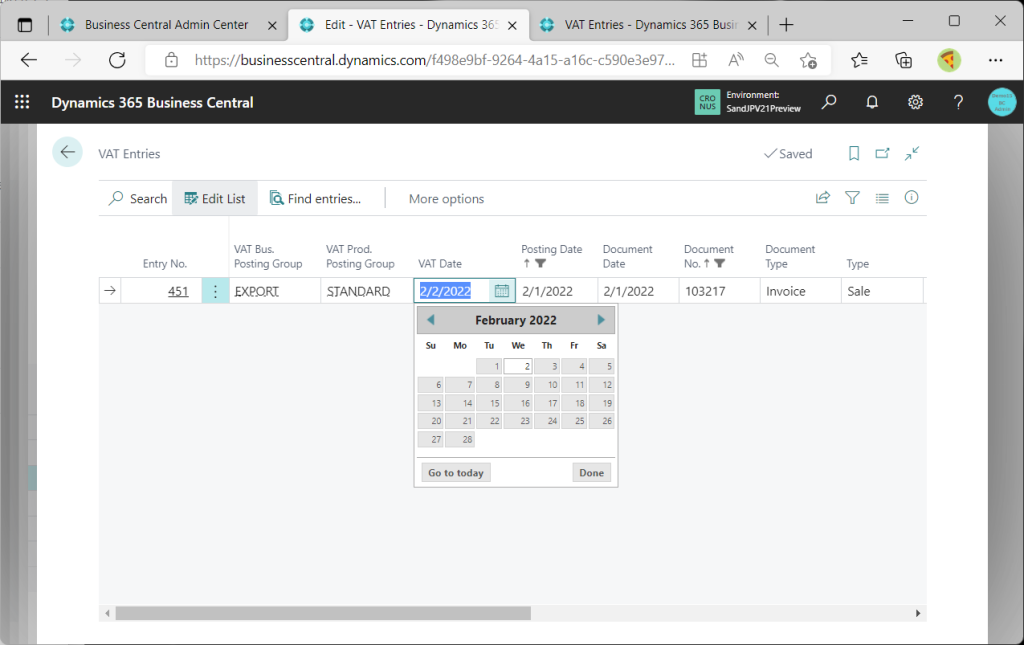Screen dimensions: 1024x645
Task: Go to next month in calendar
Action: click(x=601, y=320)
